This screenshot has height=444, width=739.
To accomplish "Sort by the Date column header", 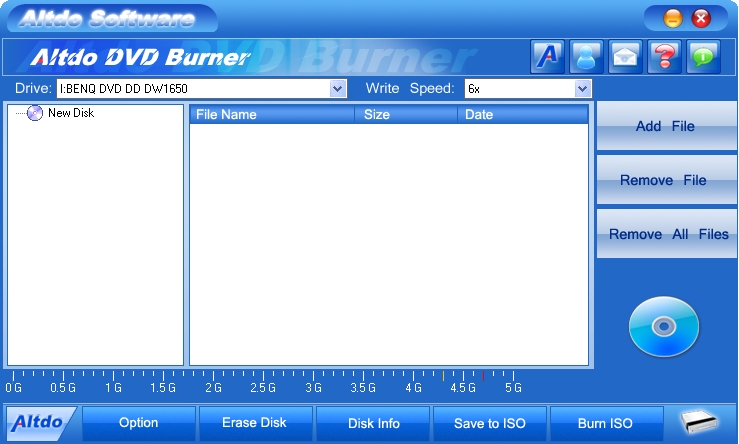I will 523,115.
